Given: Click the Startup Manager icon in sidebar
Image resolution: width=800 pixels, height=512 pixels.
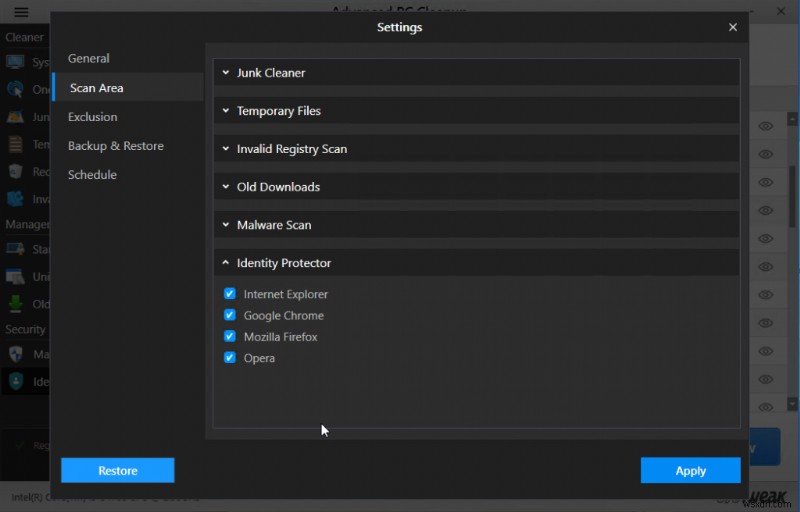Looking at the screenshot, I should pos(15,249).
